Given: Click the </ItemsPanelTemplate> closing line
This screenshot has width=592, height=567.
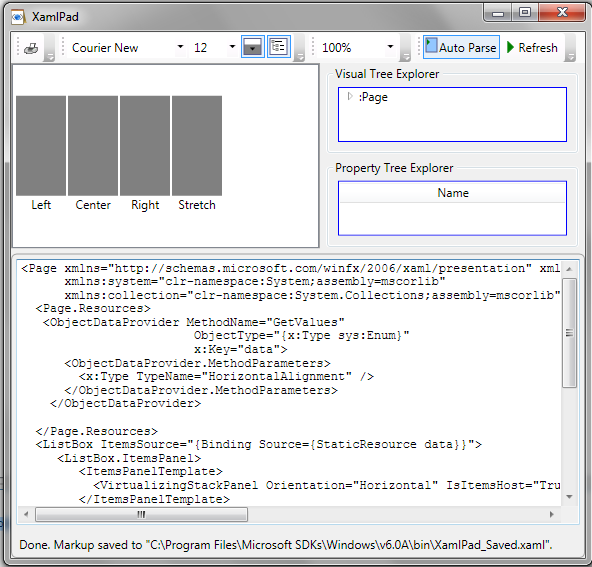Looking at the screenshot, I should tap(154, 499).
